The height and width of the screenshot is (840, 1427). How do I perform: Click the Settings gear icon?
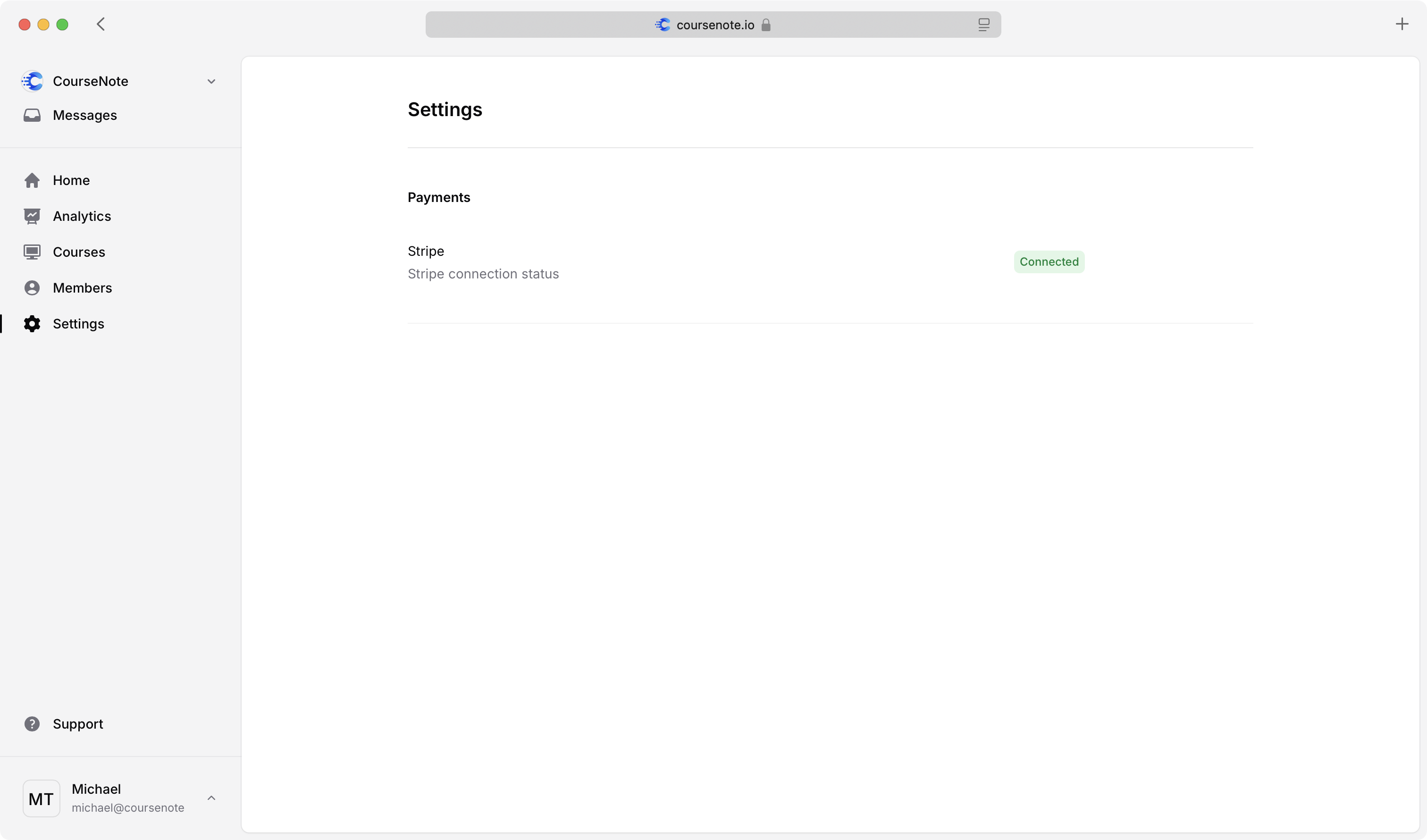[x=32, y=324]
